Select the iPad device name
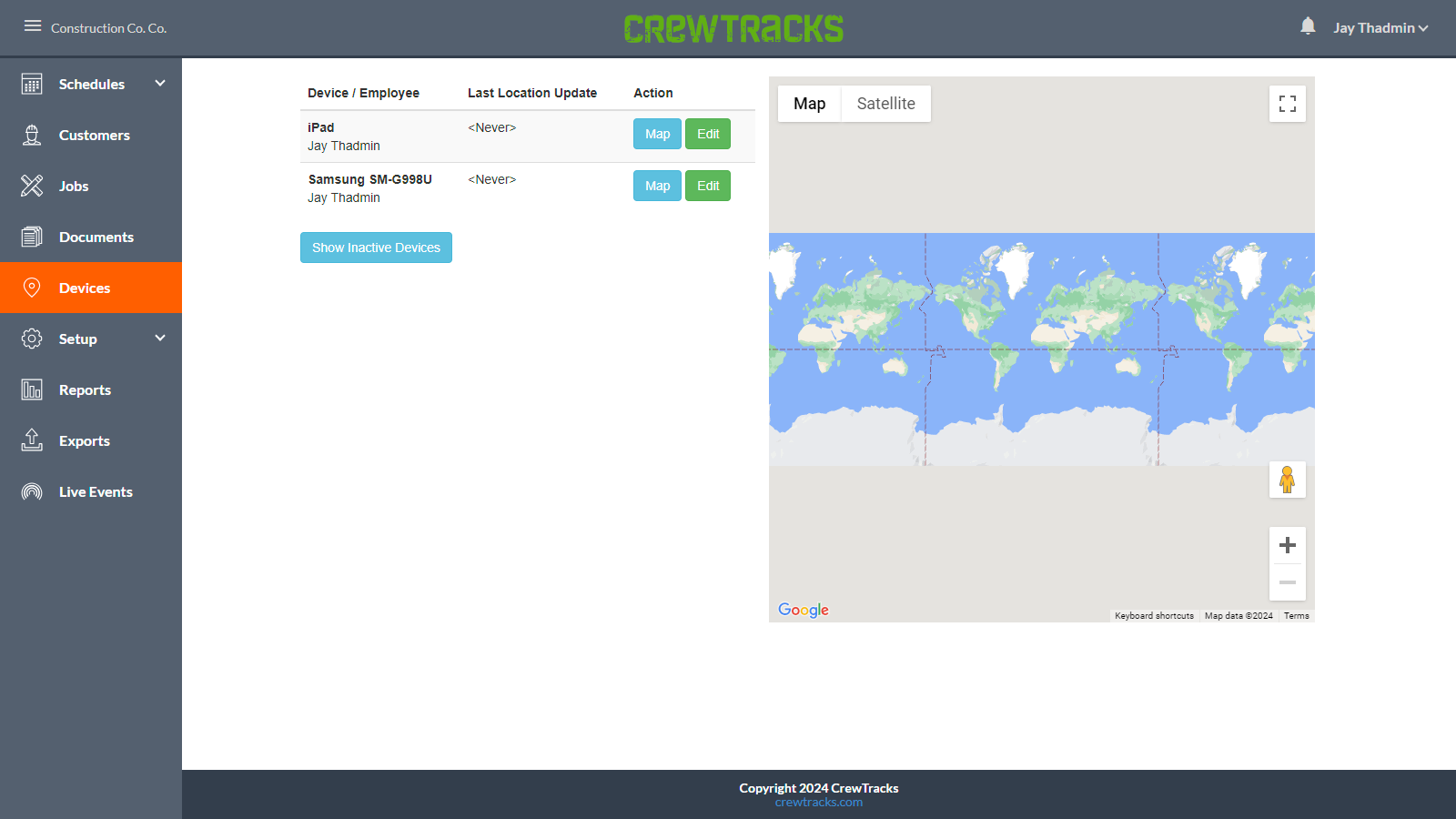The width and height of the screenshot is (1456, 819). tap(320, 127)
